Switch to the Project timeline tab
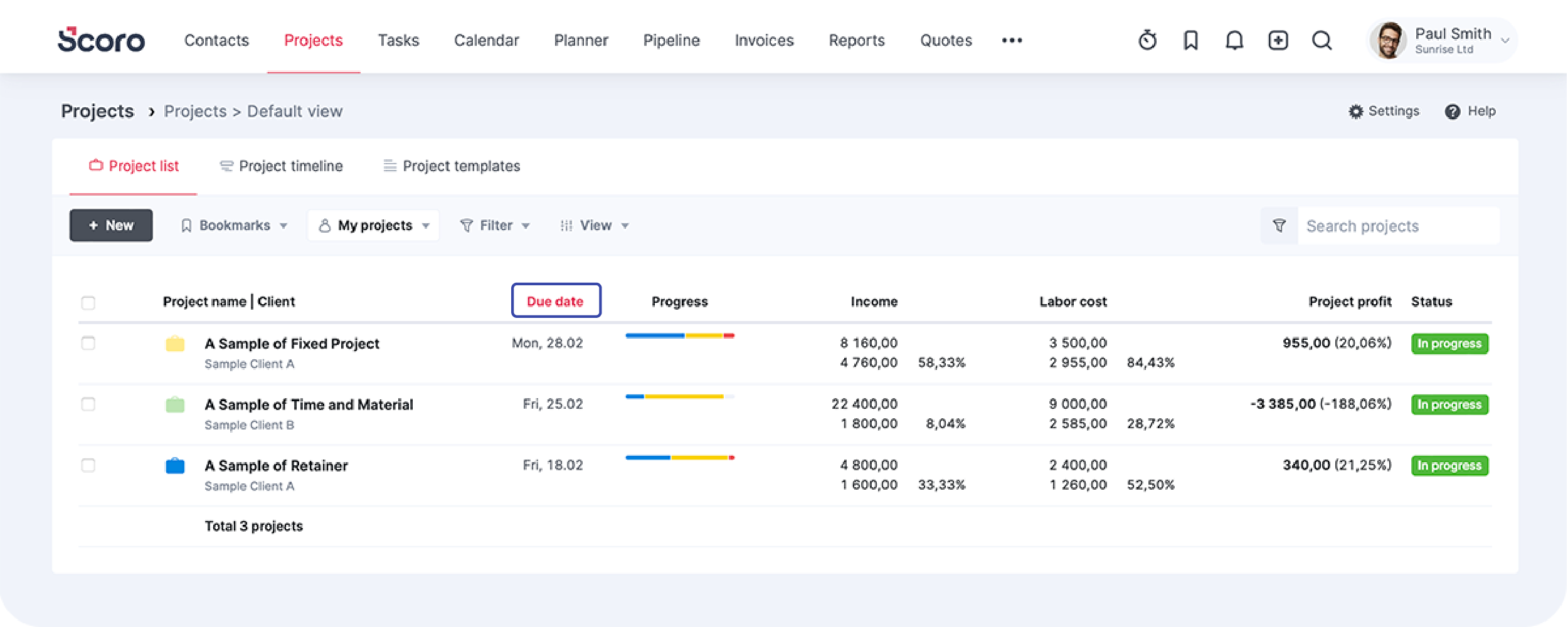Screen dimensions: 1568x627 click(281, 166)
